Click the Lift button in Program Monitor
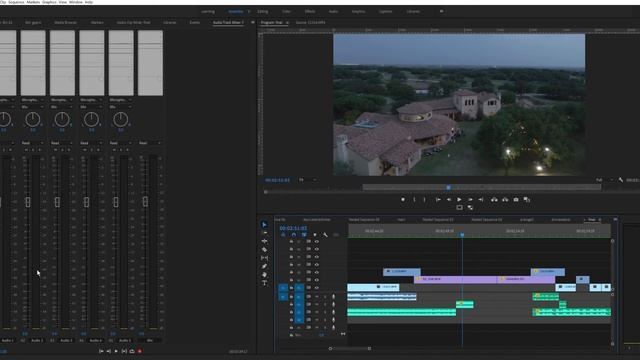This screenshot has width=640, height=360. (494, 200)
